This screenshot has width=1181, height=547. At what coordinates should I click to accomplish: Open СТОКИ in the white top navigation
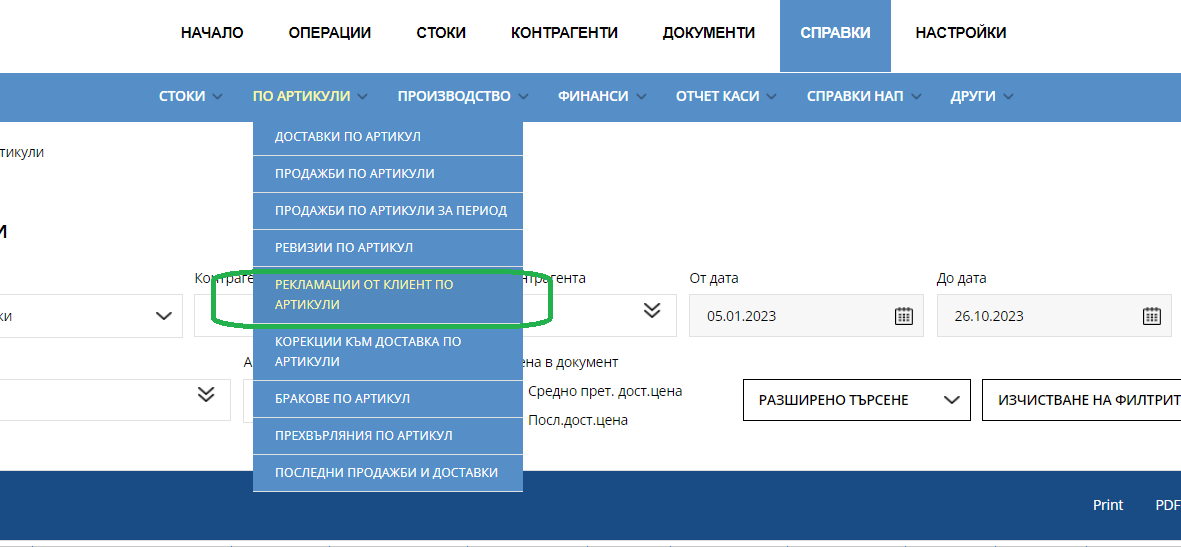click(x=441, y=33)
